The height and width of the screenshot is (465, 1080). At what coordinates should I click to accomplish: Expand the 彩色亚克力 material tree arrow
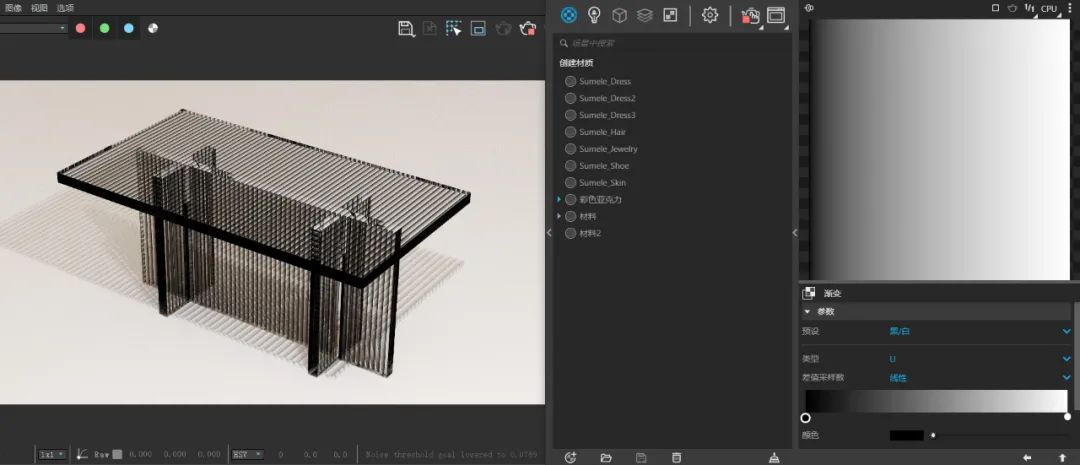coord(559,199)
